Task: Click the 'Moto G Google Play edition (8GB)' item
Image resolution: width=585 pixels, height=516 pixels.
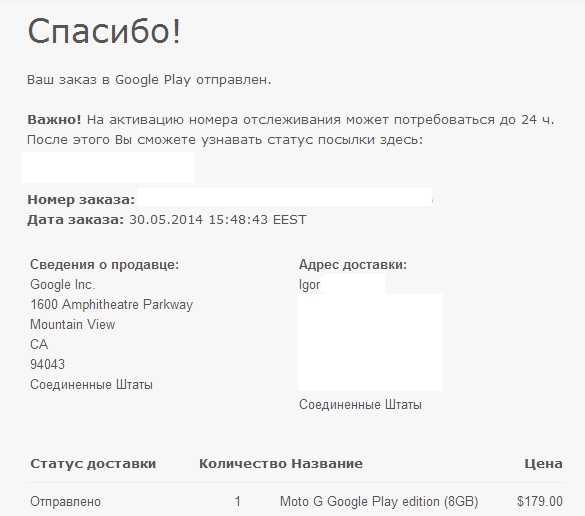Action: point(379,501)
